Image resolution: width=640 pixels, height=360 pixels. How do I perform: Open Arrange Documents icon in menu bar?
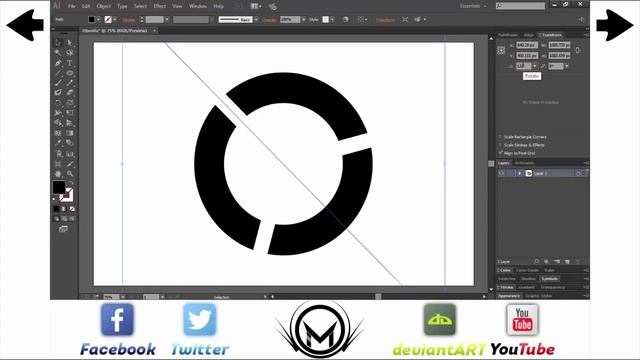tap(255, 6)
